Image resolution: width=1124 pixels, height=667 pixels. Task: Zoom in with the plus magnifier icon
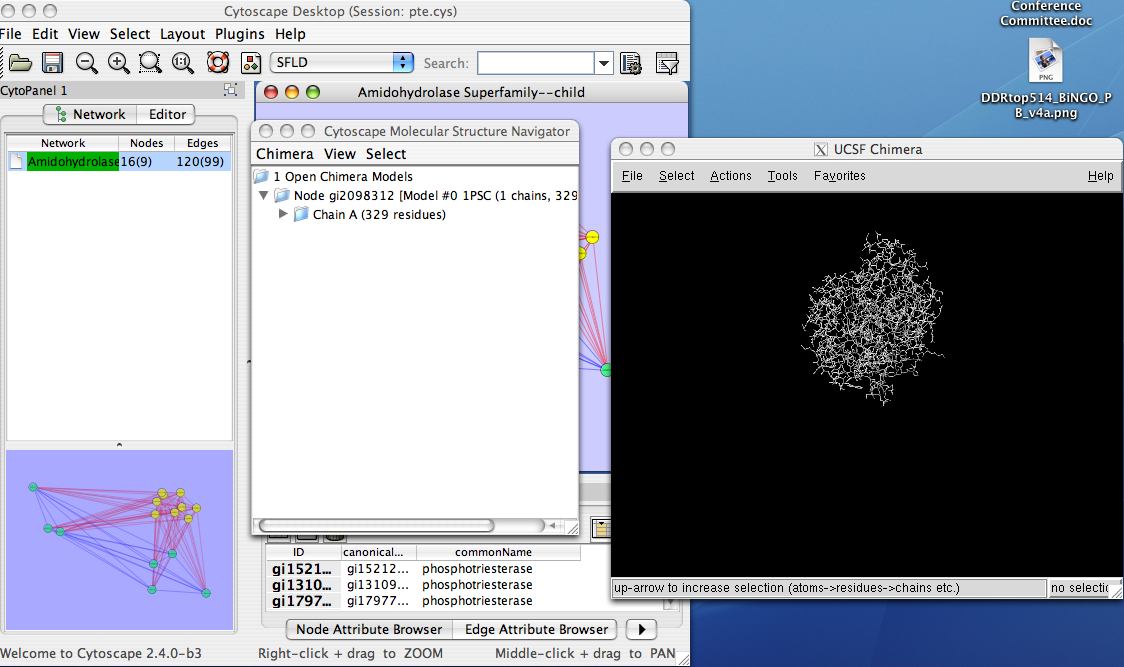118,63
